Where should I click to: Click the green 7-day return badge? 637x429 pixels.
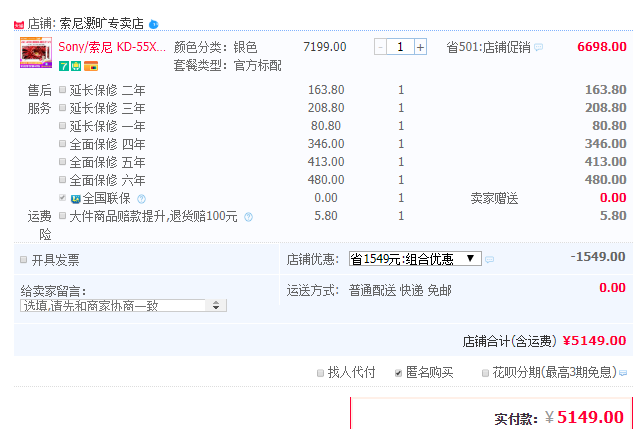point(63,66)
